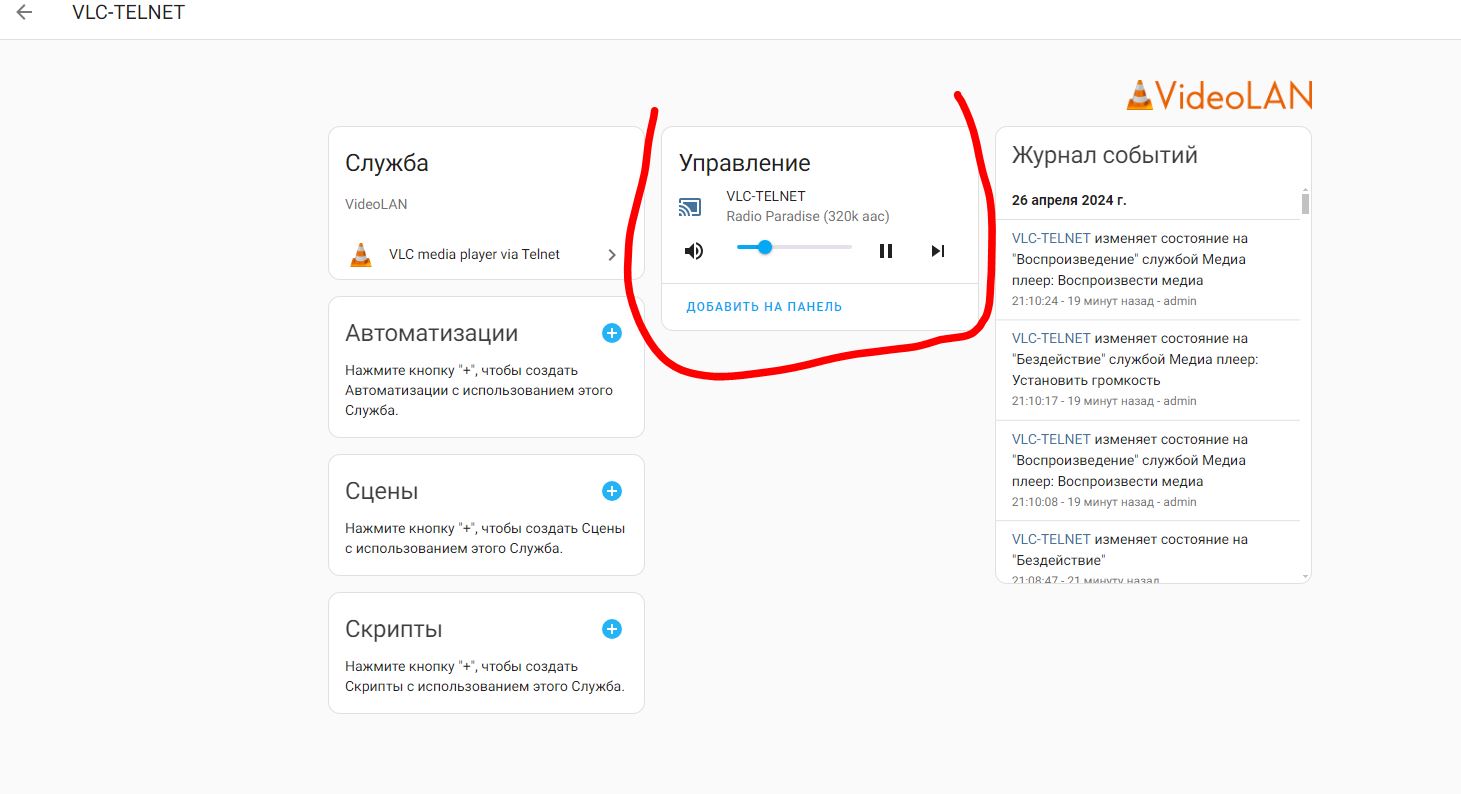Click the cast icon beside VLC-TELNET
Viewport: 1461px width, 794px height.
click(x=690, y=207)
